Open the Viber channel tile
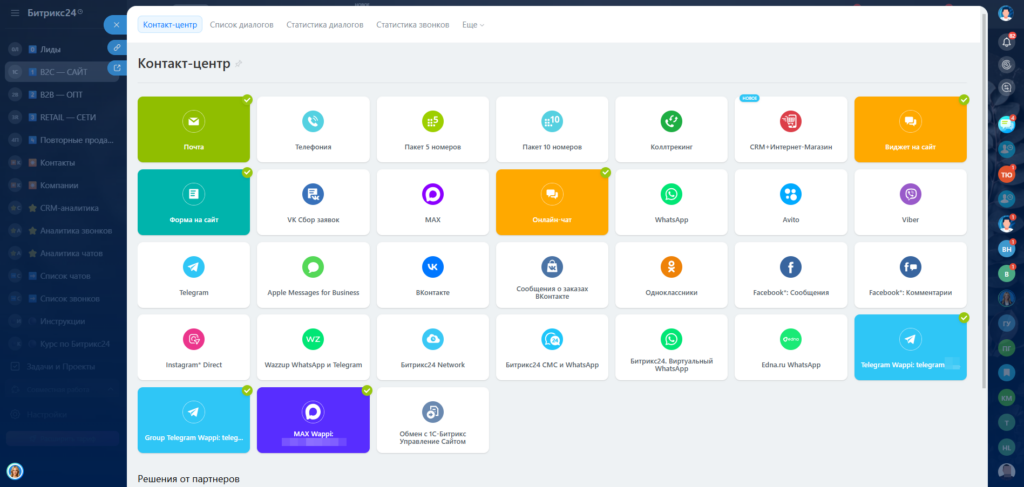The width and height of the screenshot is (1024, 487). coord(910,202)
